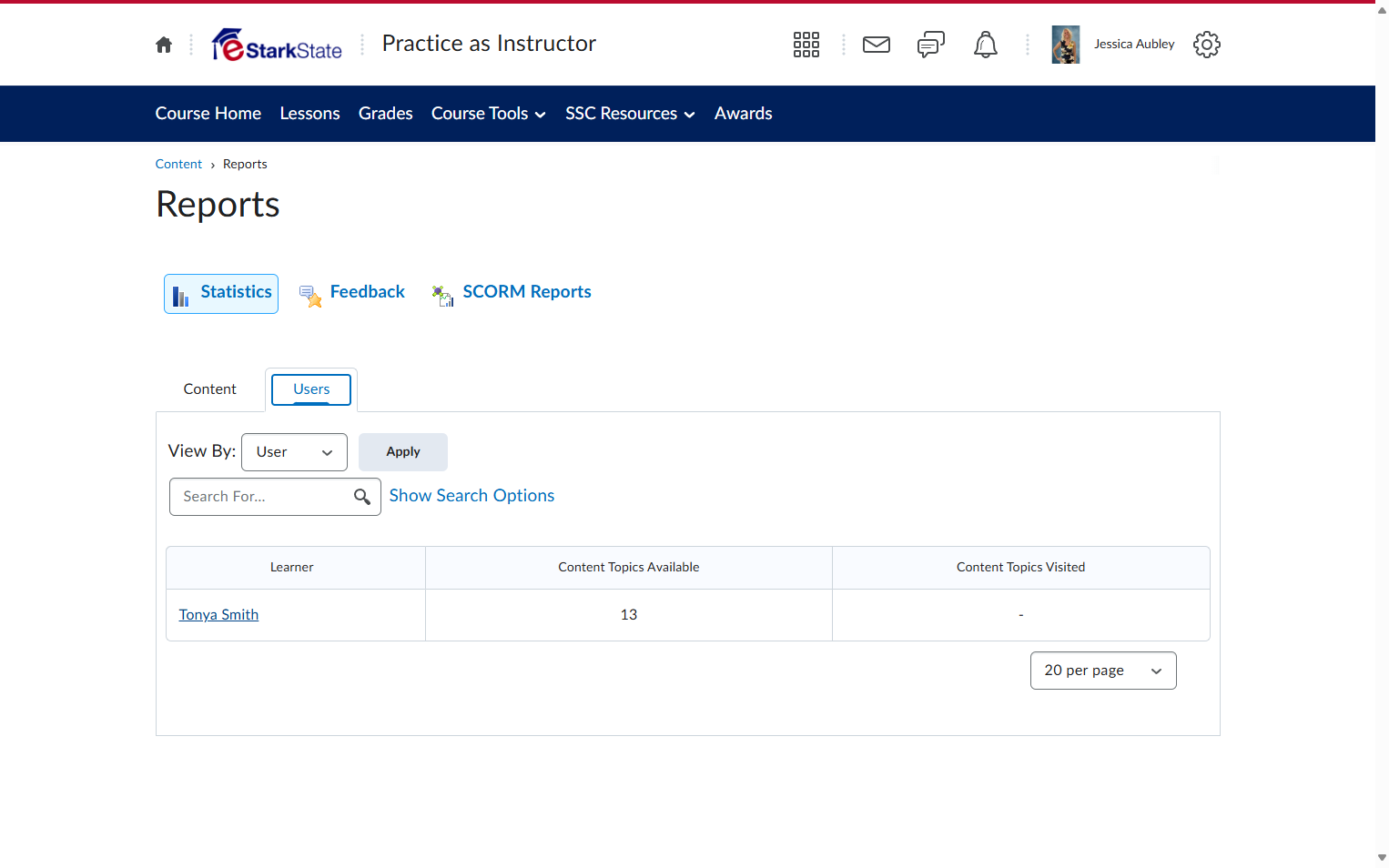This screenshot has height=868, width=1389.
Task: Expand the Course Tools menu
Action: point(489,114)
